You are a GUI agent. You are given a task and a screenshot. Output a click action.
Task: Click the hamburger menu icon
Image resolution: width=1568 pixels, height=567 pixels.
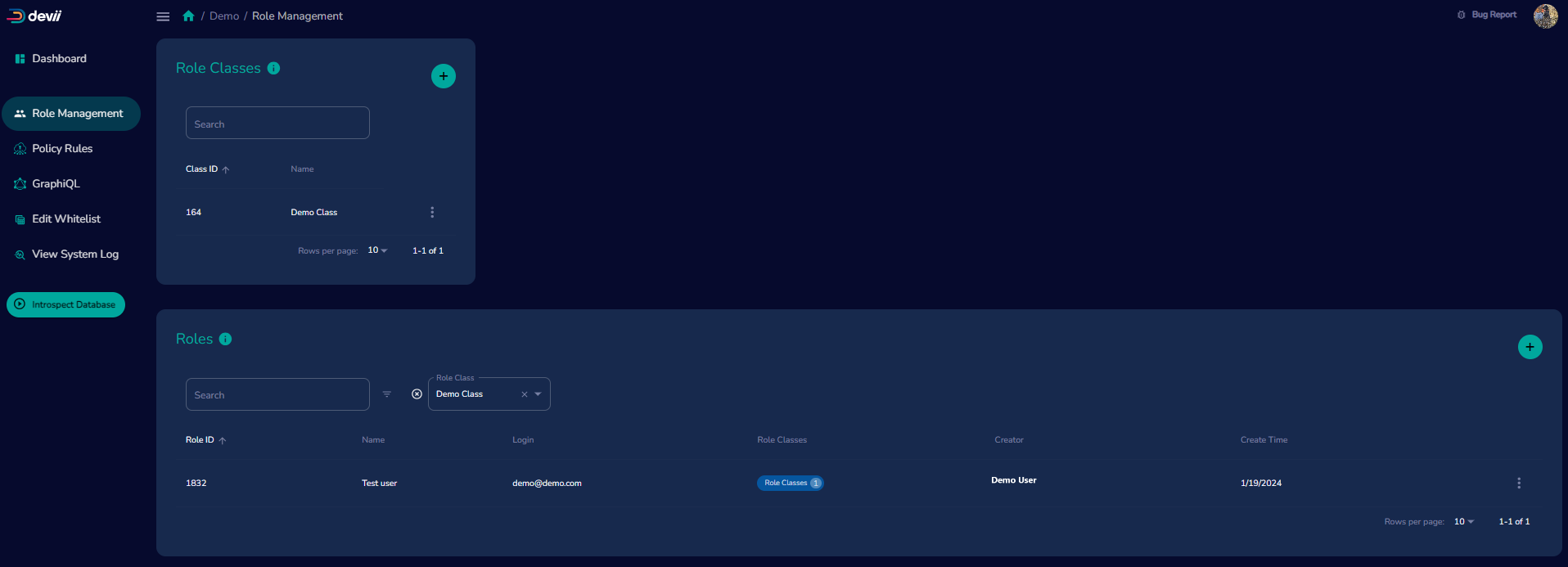coord(163,16)
